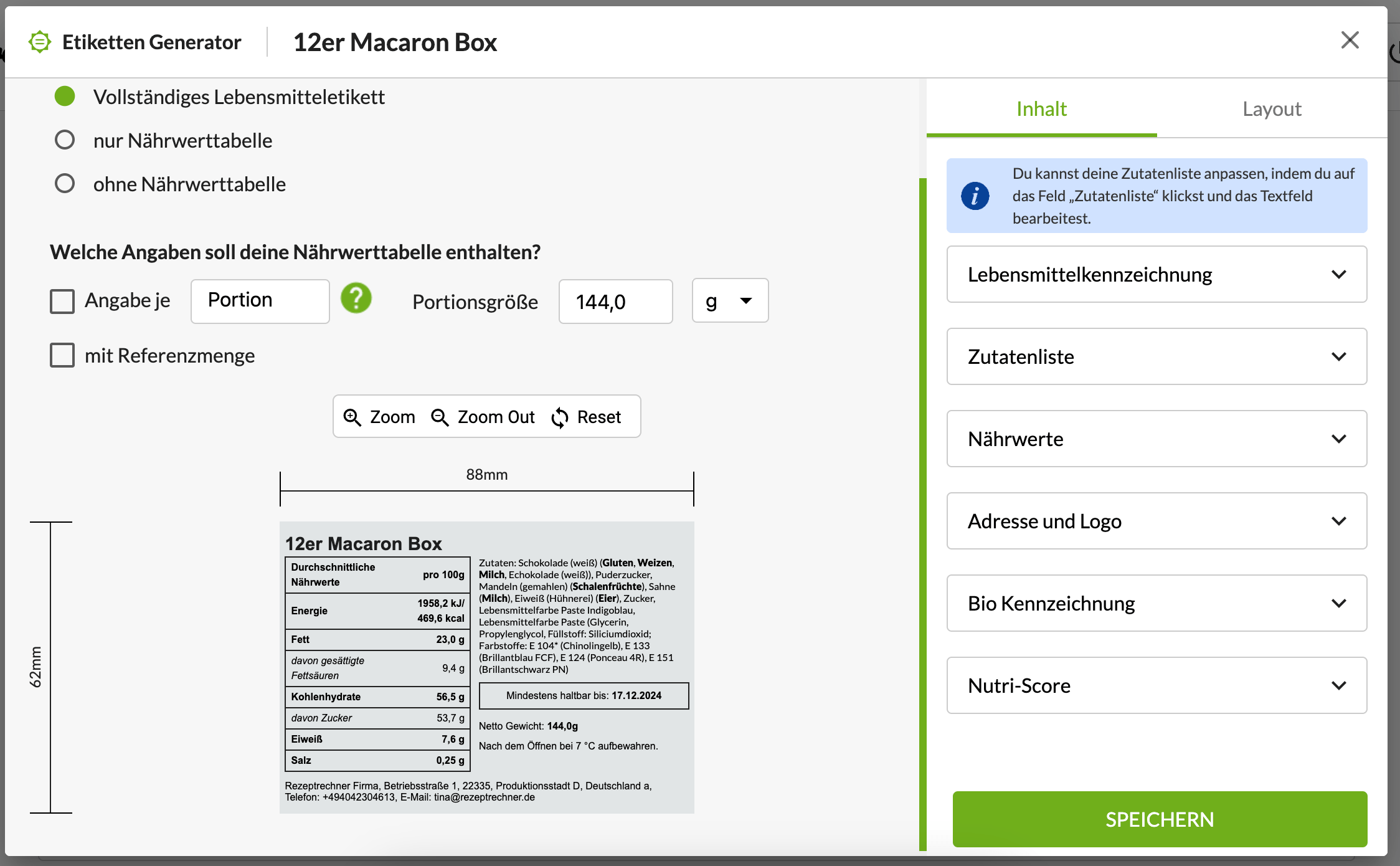Enable the Angabe je checkbox
Image resolution: width=1400 pixels, height=866 pixels.
[x=62, y=301]
